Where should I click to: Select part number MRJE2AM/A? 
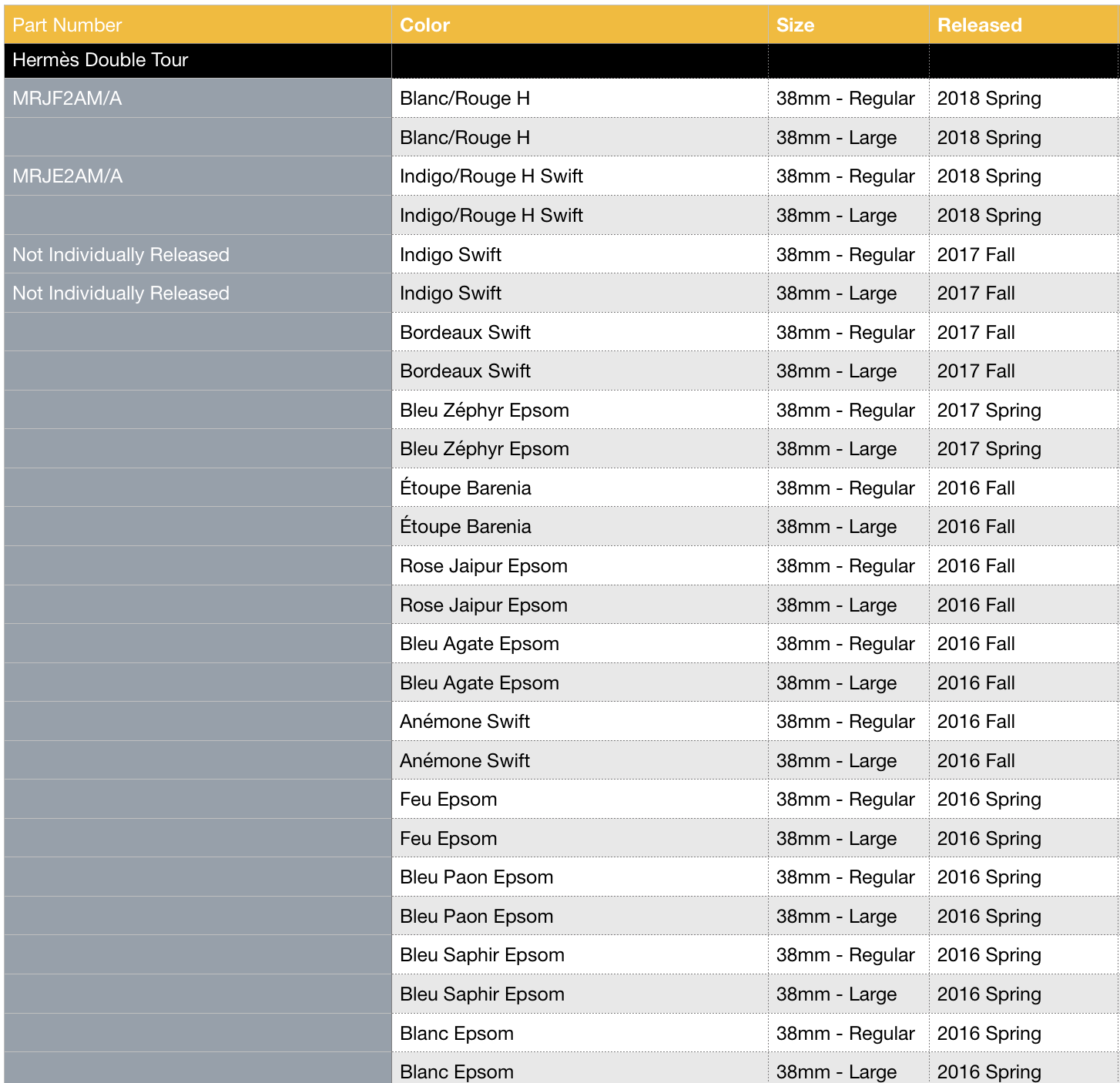pyautogui.click(x=67, y=176)
